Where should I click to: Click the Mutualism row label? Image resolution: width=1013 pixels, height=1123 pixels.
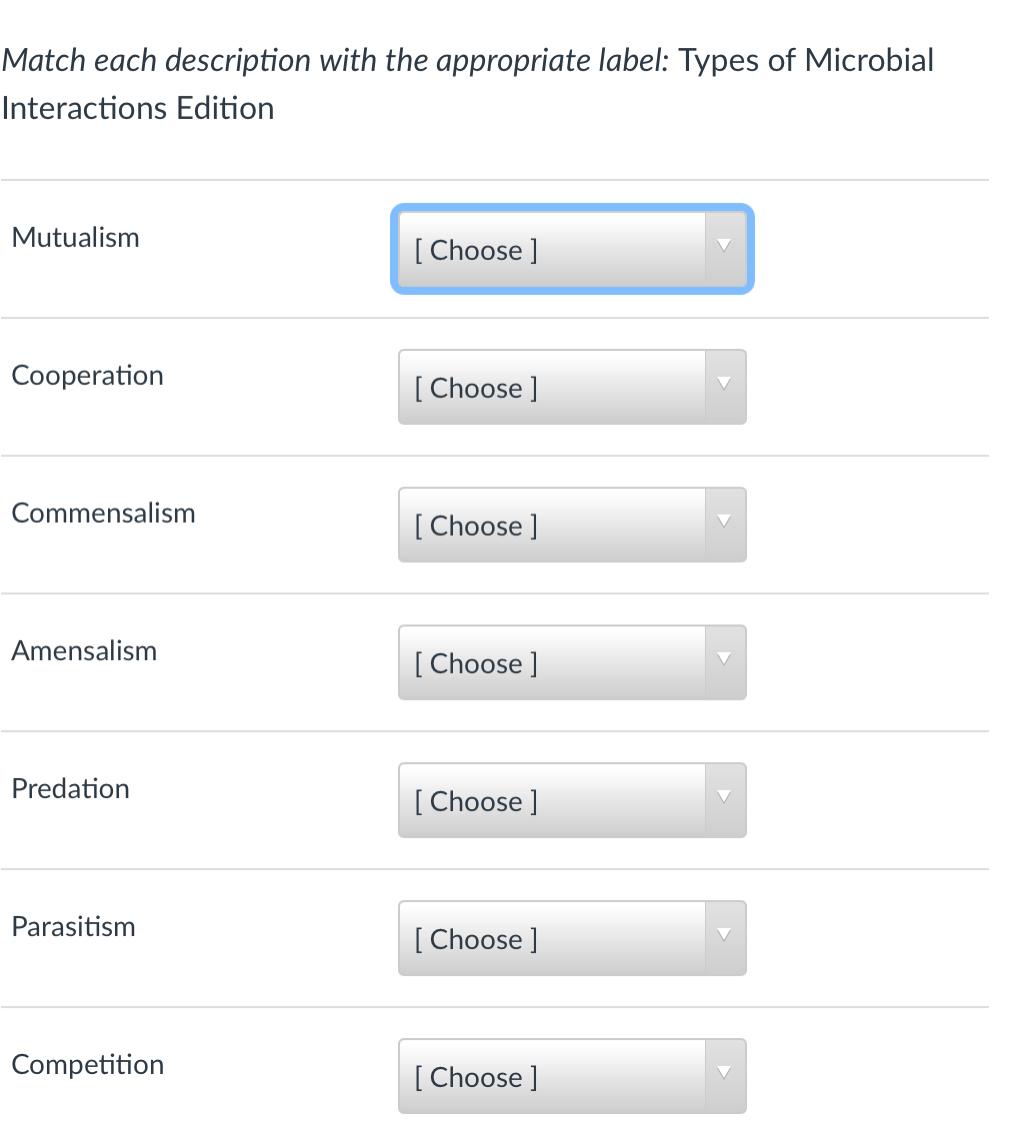74,237
